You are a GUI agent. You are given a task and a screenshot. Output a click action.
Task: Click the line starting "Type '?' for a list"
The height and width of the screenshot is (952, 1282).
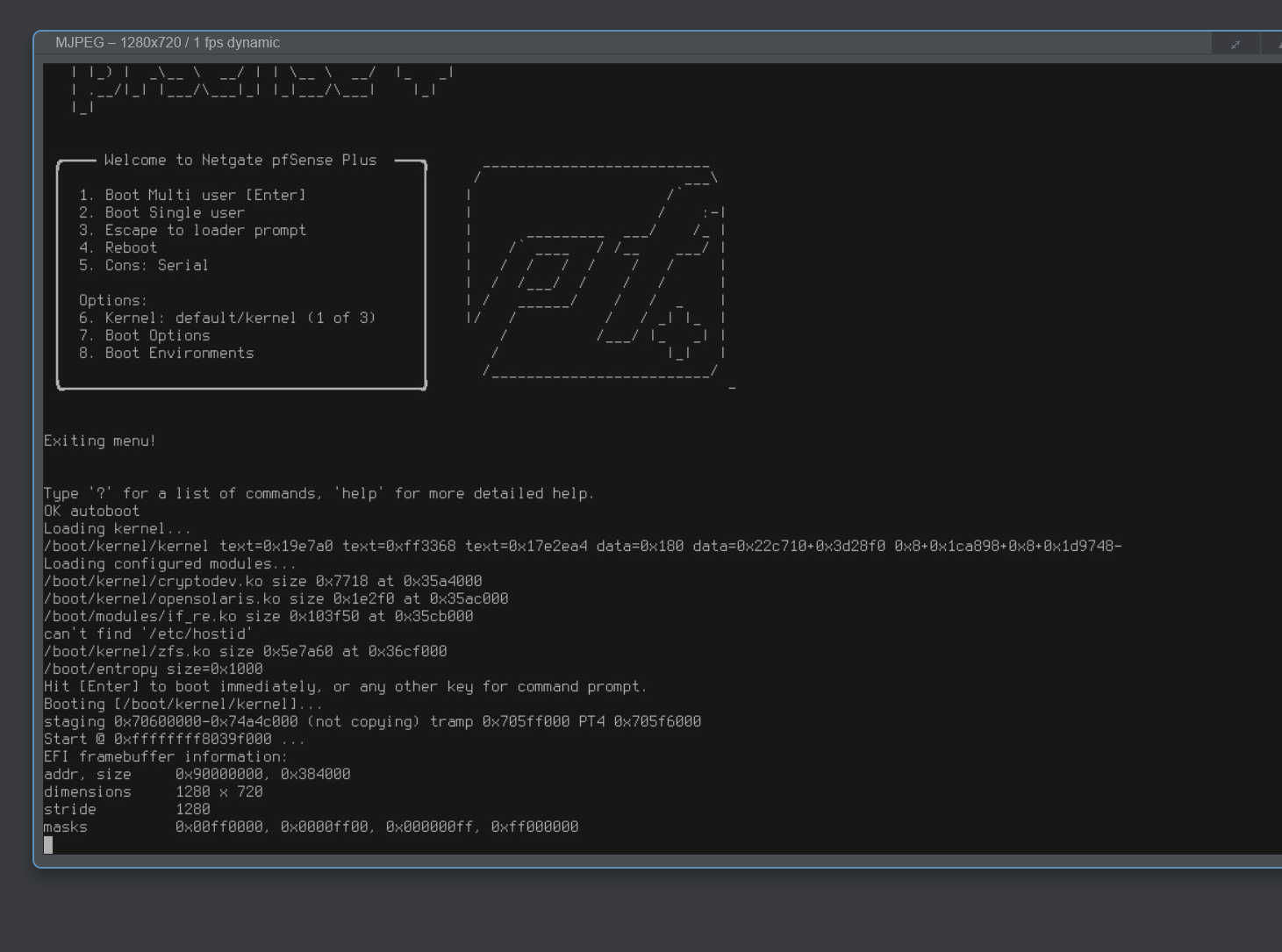(319, 493)
